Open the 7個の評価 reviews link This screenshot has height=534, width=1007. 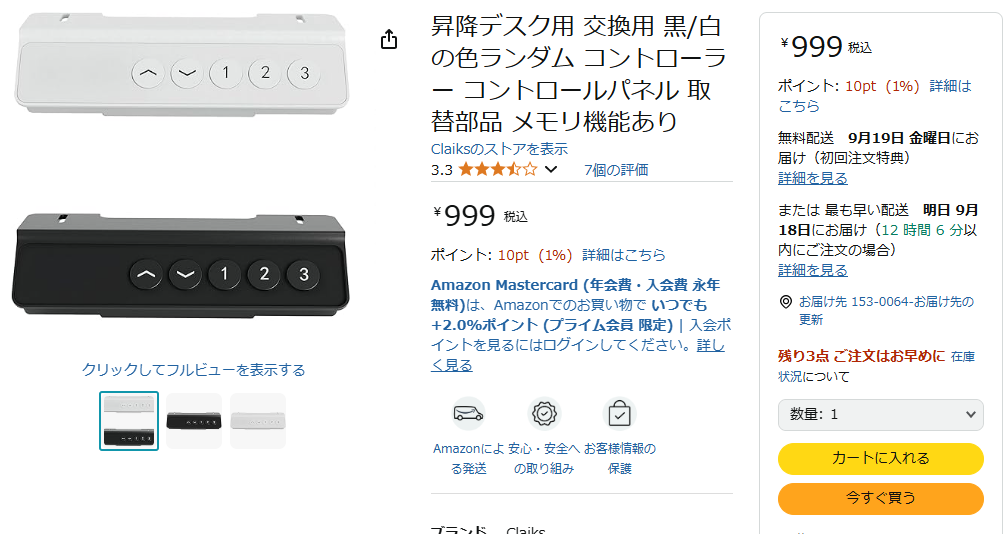point(616,170)
